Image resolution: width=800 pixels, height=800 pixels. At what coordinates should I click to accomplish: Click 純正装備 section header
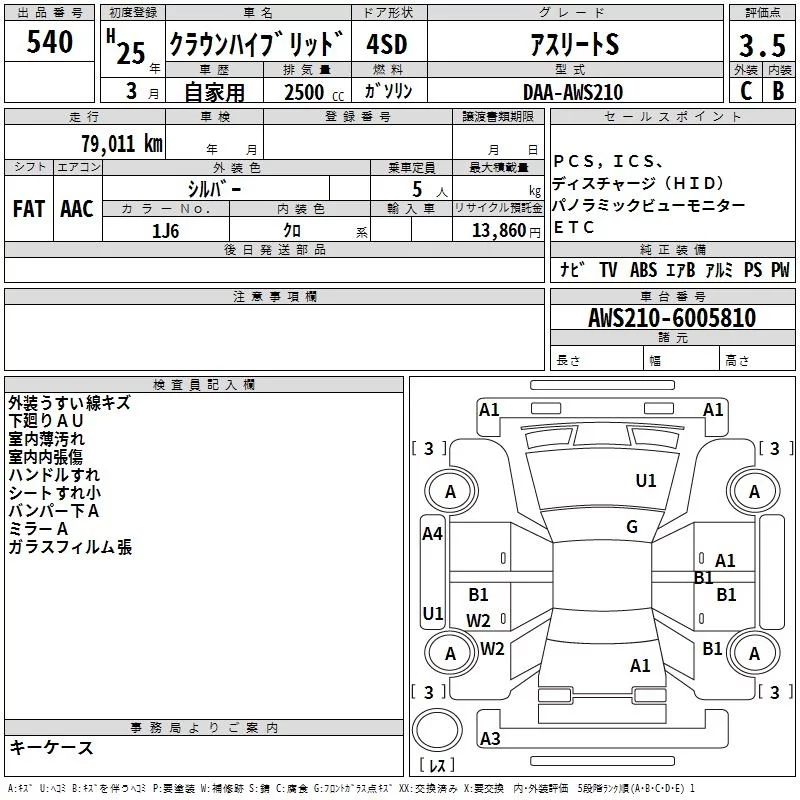pos(673,249)
